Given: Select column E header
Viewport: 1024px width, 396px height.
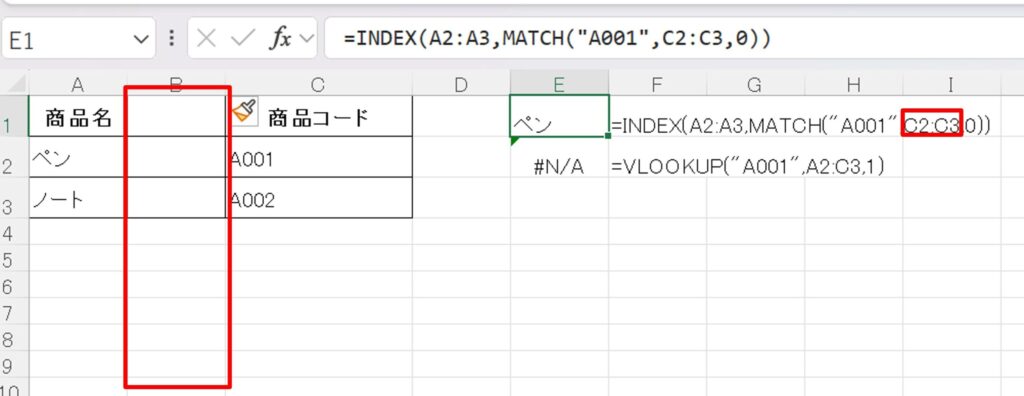Looking at the screenshot, I should click(x=559, y=84).
